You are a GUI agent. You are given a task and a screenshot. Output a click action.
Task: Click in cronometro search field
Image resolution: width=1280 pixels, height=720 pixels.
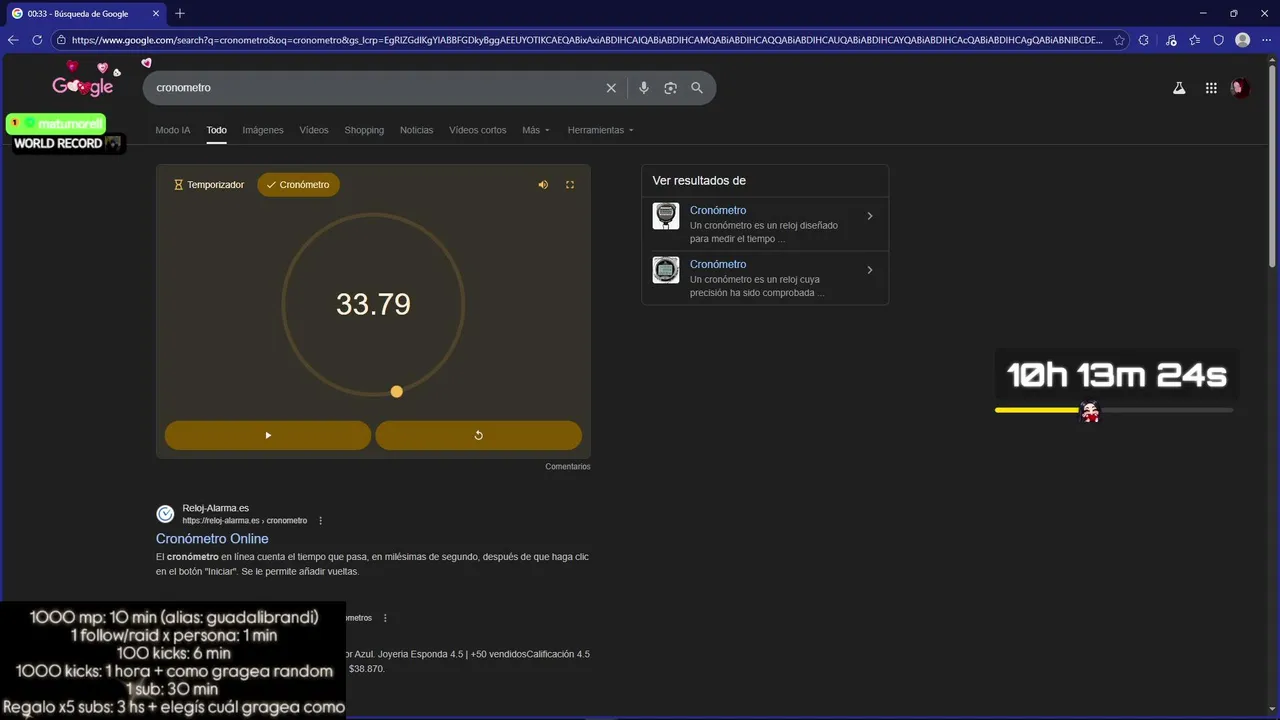pos(375,88)
